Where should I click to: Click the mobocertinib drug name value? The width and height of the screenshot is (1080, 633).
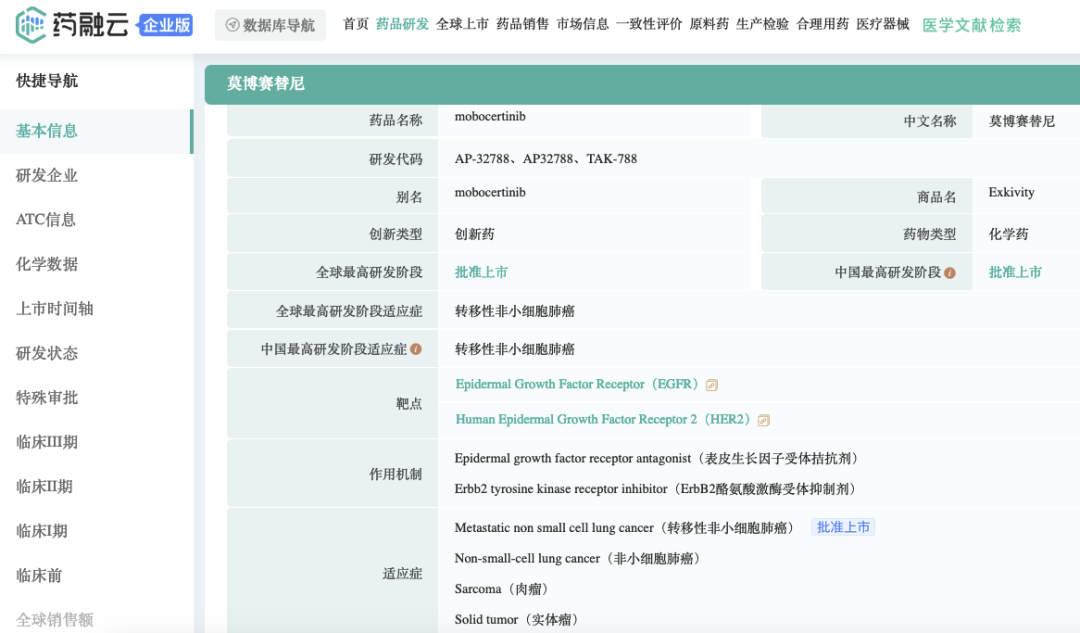[490, 116]
